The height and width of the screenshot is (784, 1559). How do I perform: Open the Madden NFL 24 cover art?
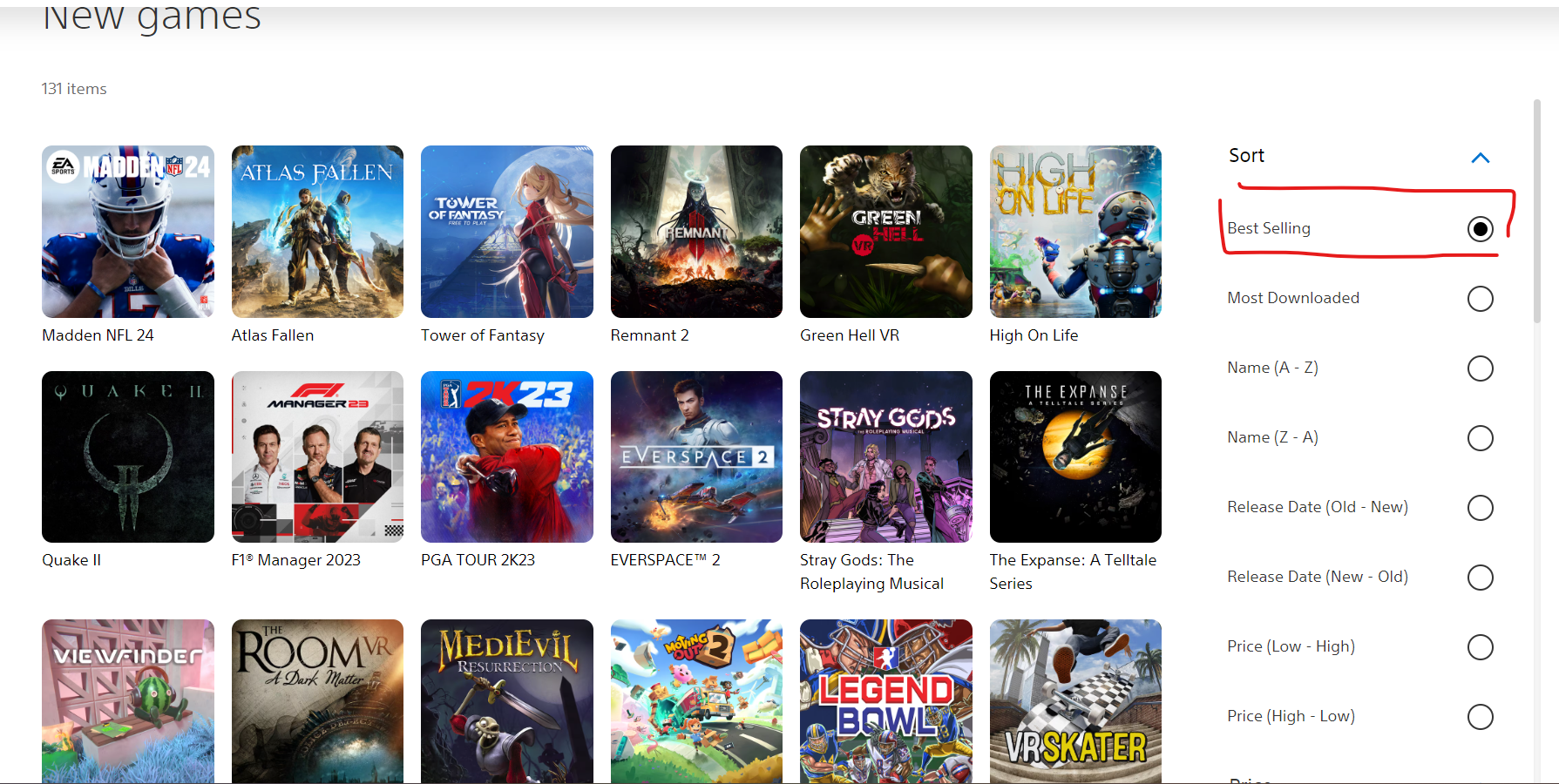[128, 232]
